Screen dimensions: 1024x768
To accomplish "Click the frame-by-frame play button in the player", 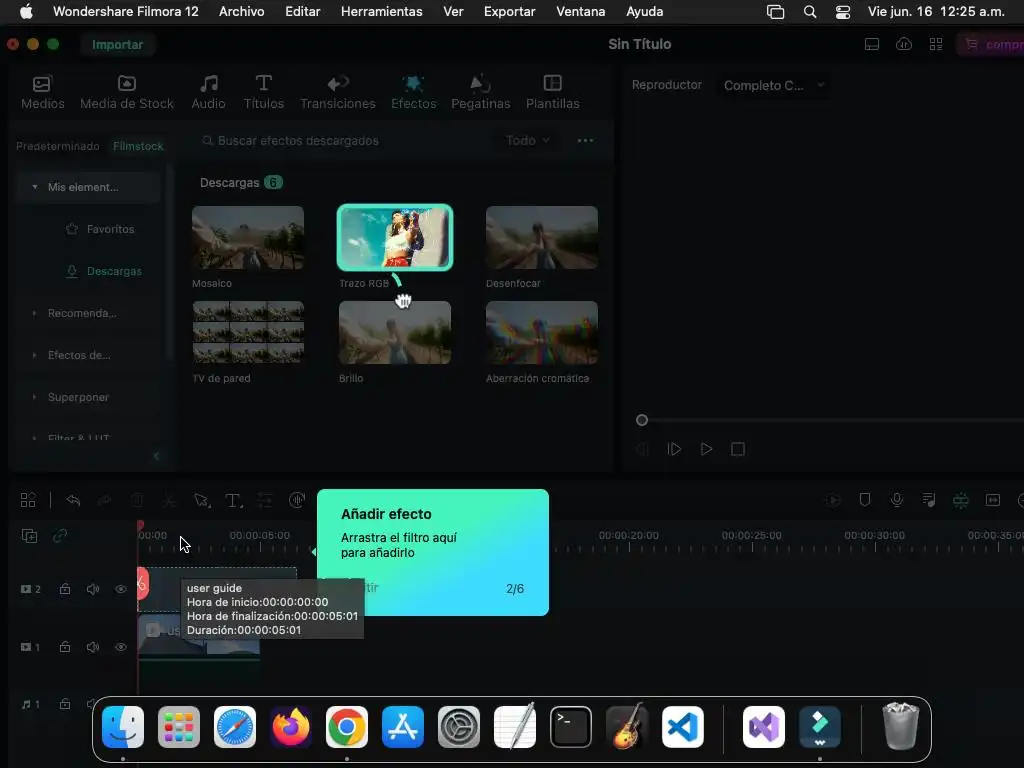I will point(674,449).
